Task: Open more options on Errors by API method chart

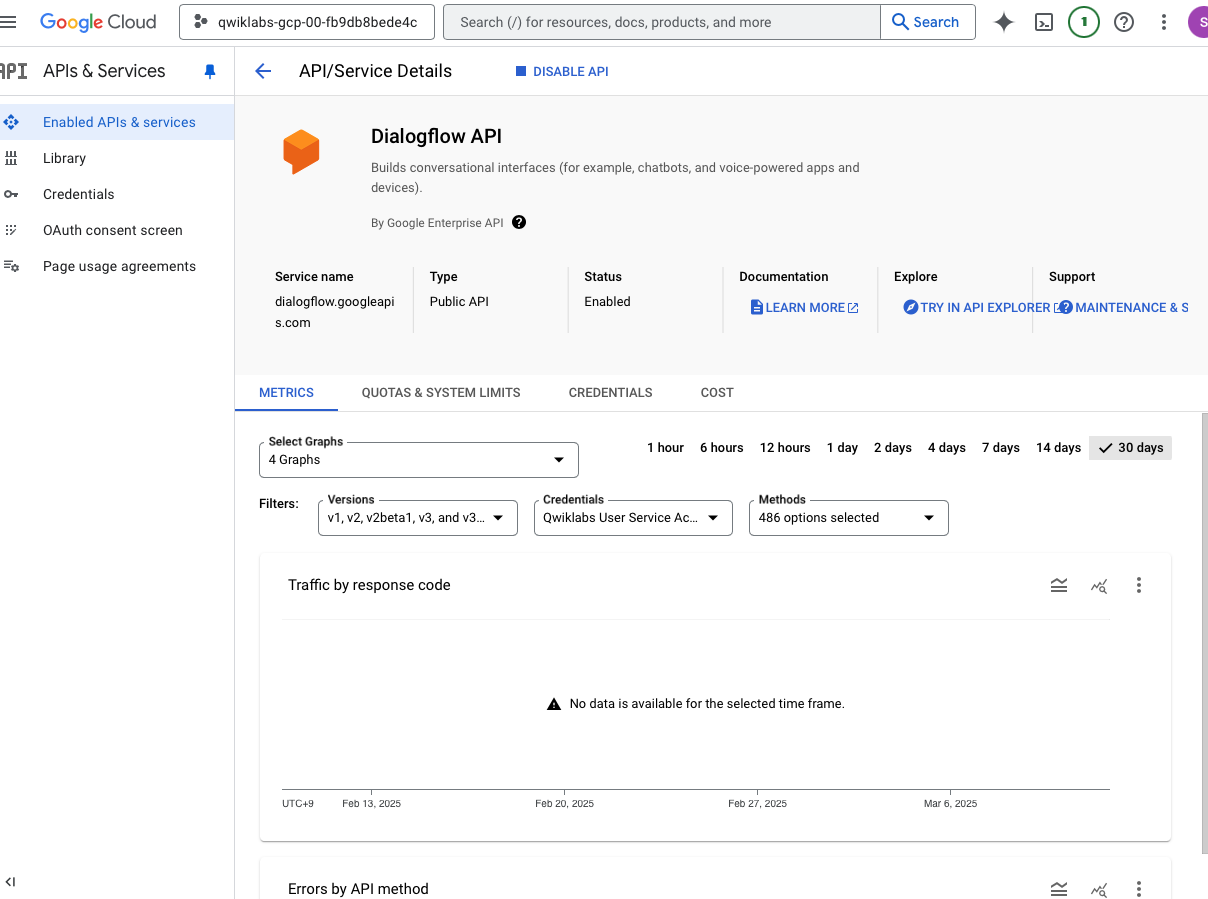Action: point(1139,889)
